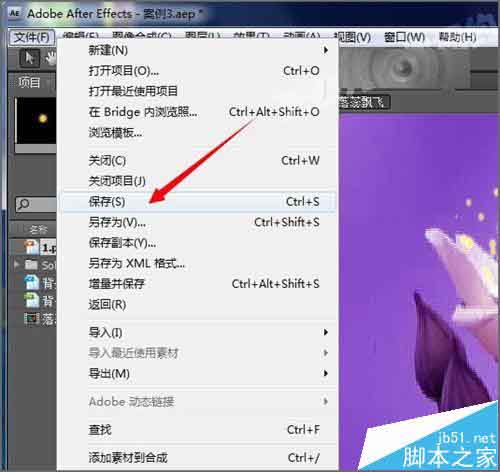Click the After Effects app icon
The image size is (500, 472).
(14, 13)
